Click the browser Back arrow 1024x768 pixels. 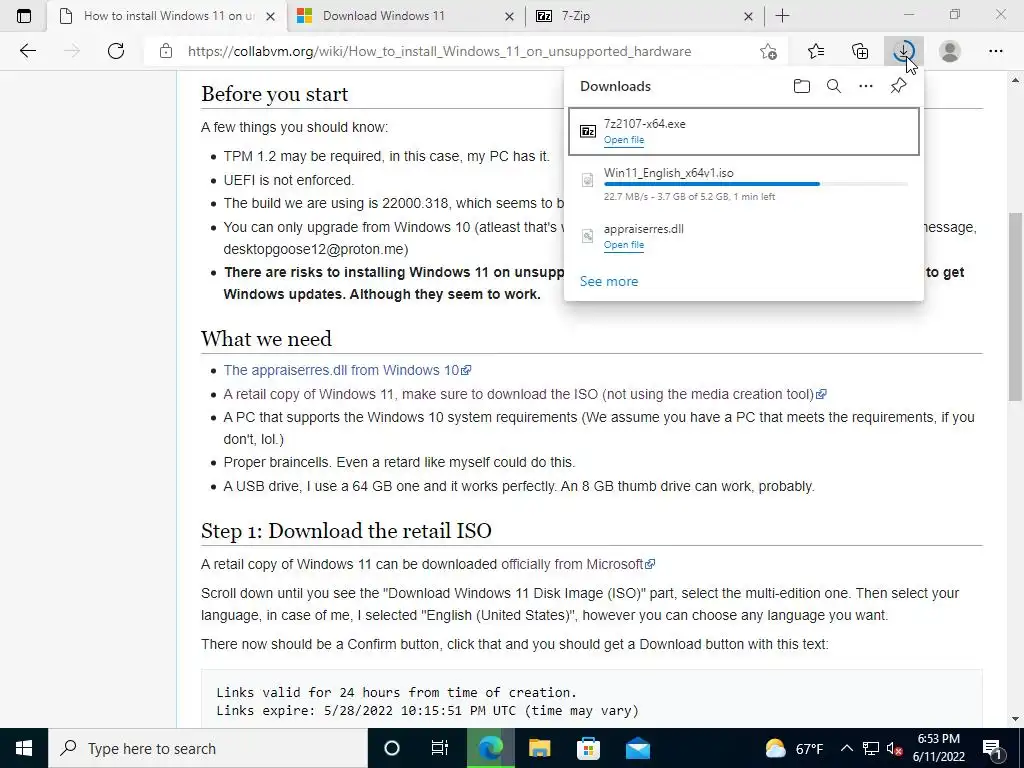[x=27, y=51]
